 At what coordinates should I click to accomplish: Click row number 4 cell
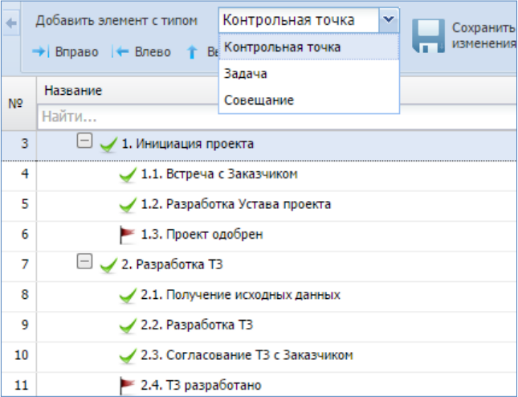19,176
